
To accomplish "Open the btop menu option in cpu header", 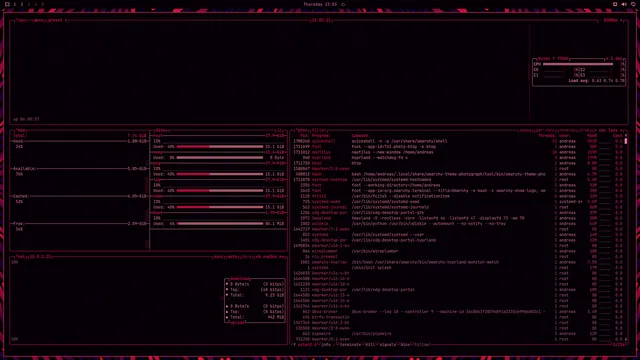I will pos(39,20).
